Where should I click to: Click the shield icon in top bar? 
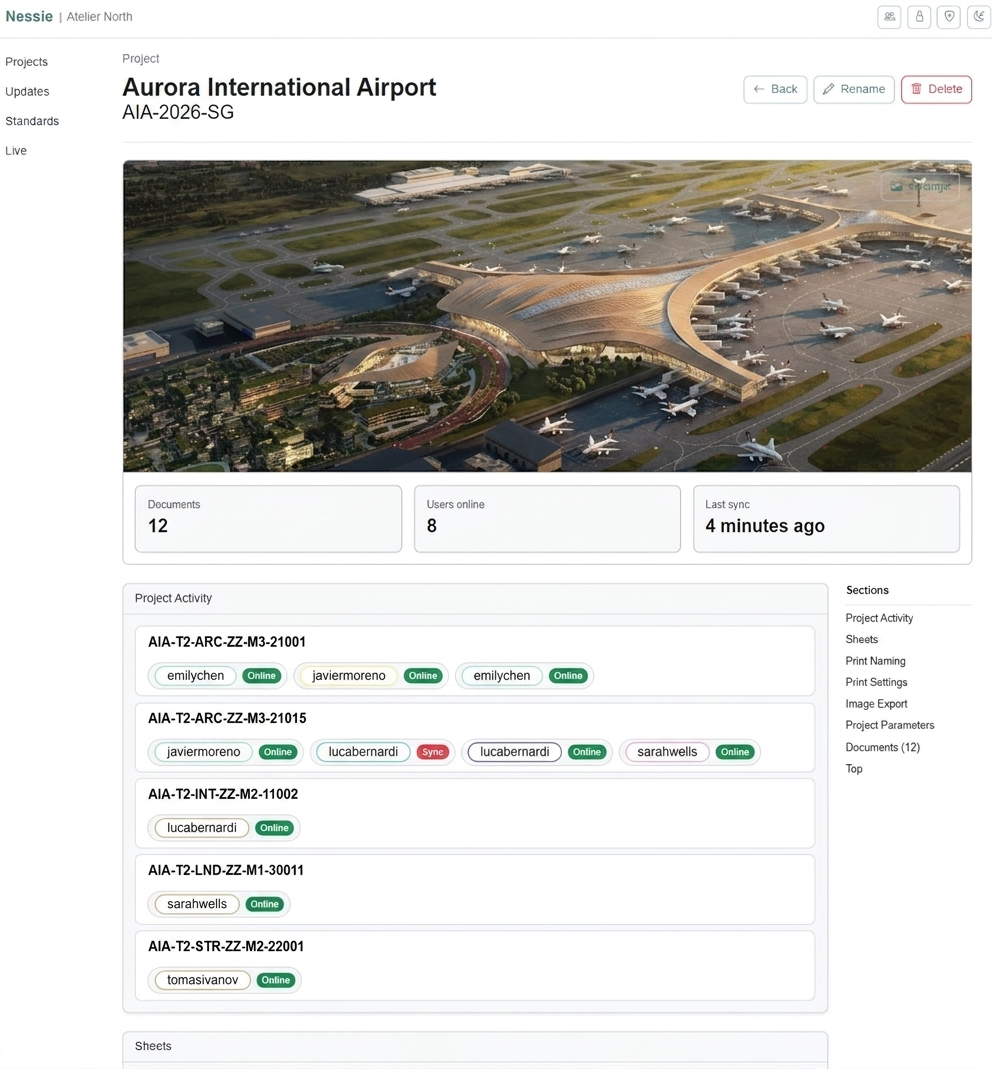(x=949, y=17)
